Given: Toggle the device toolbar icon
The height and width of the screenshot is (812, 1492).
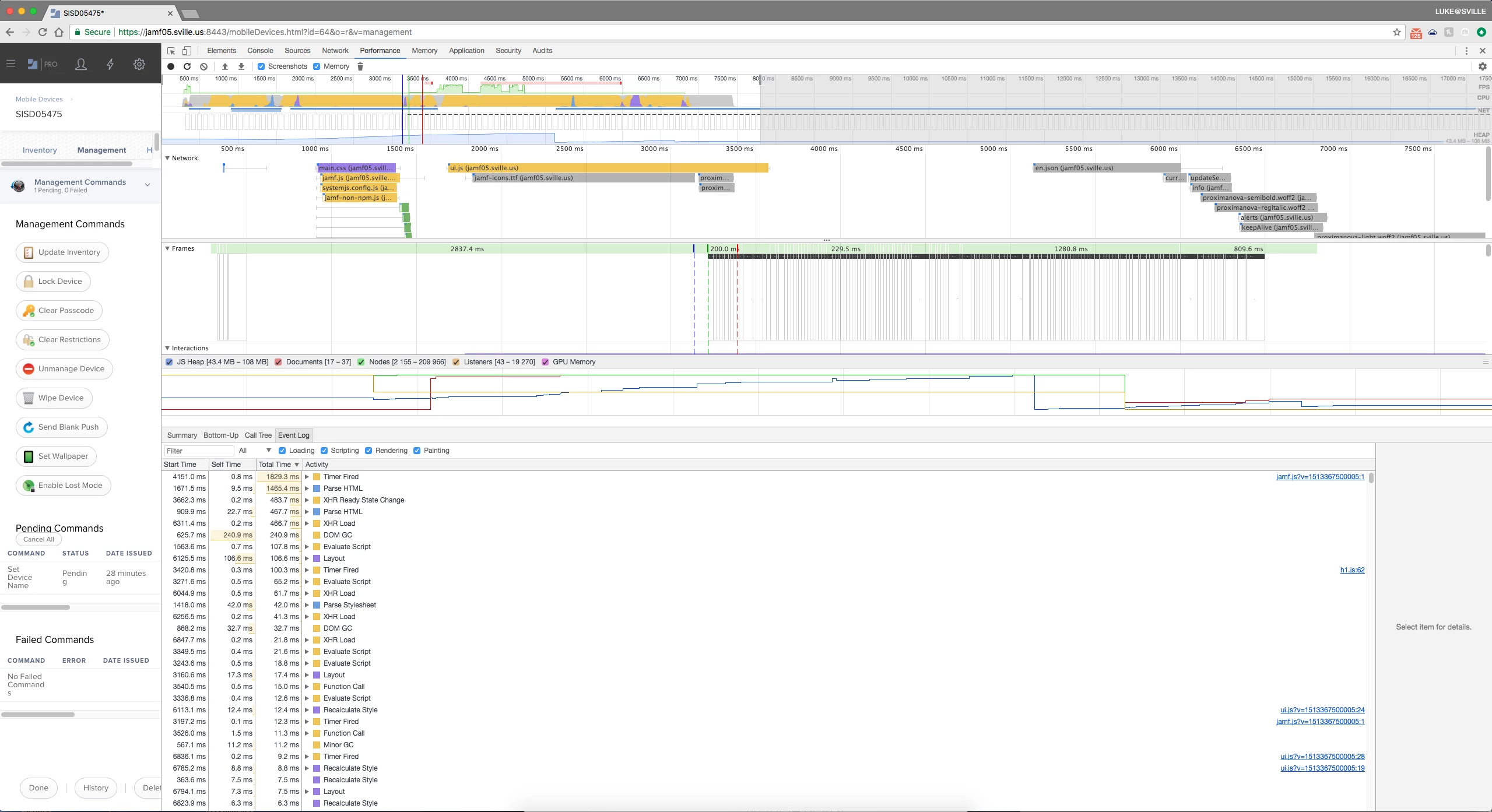Looking at the screenshot, I should (x=187, y=51).
